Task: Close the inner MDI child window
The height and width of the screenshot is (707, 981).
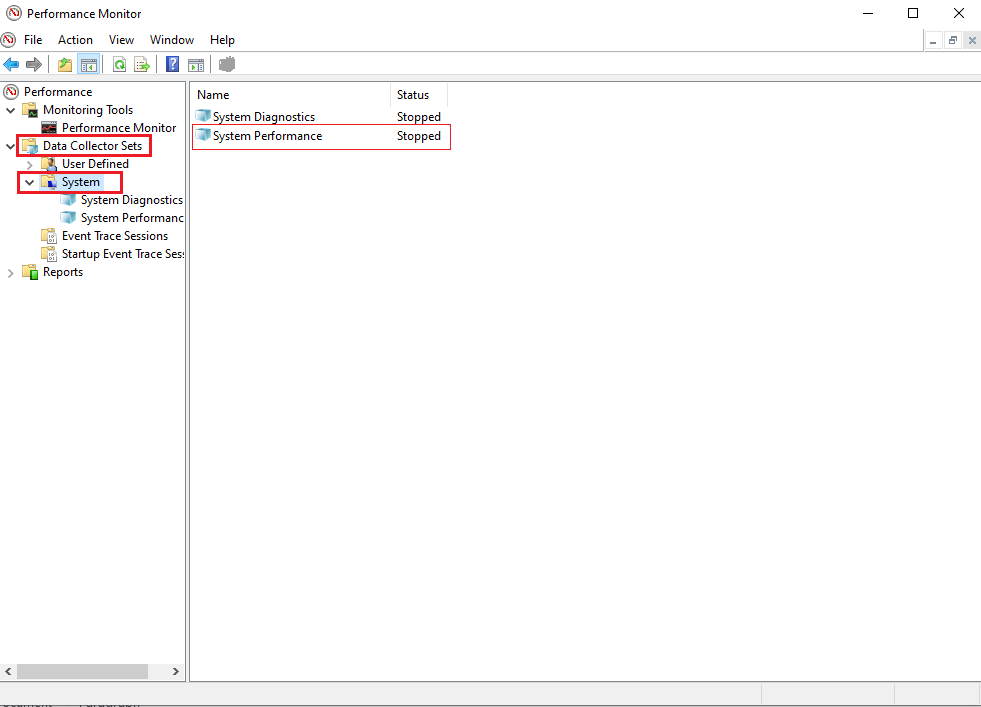Action: click(x=972, y=41)
